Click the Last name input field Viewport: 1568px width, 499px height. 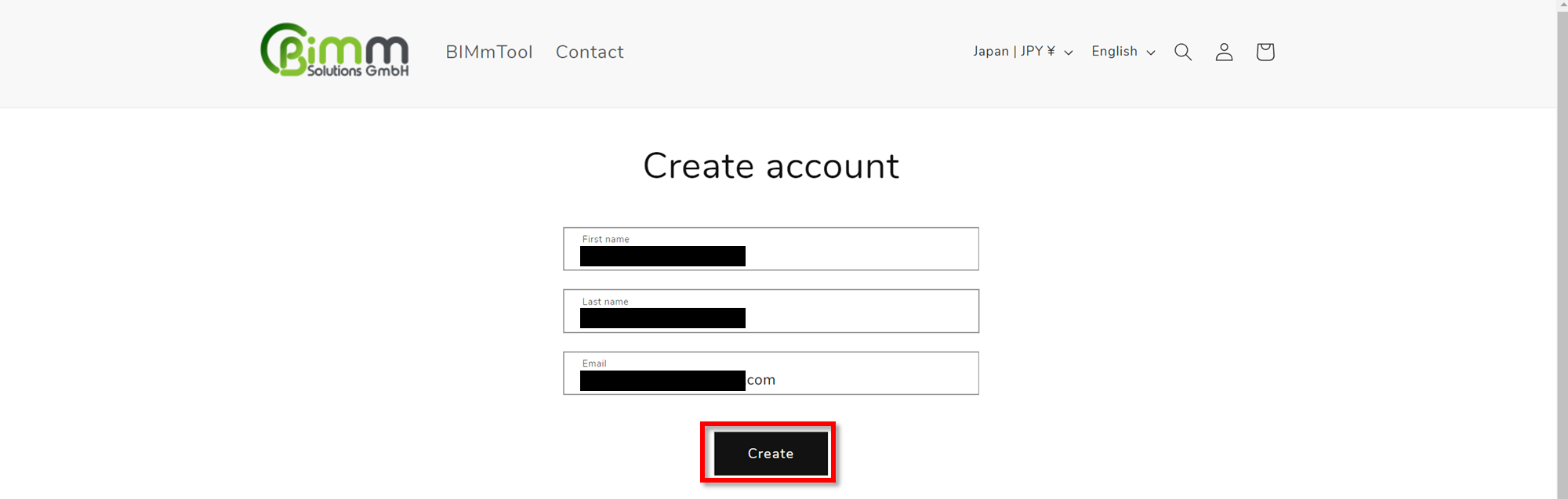tap(771, 311)
